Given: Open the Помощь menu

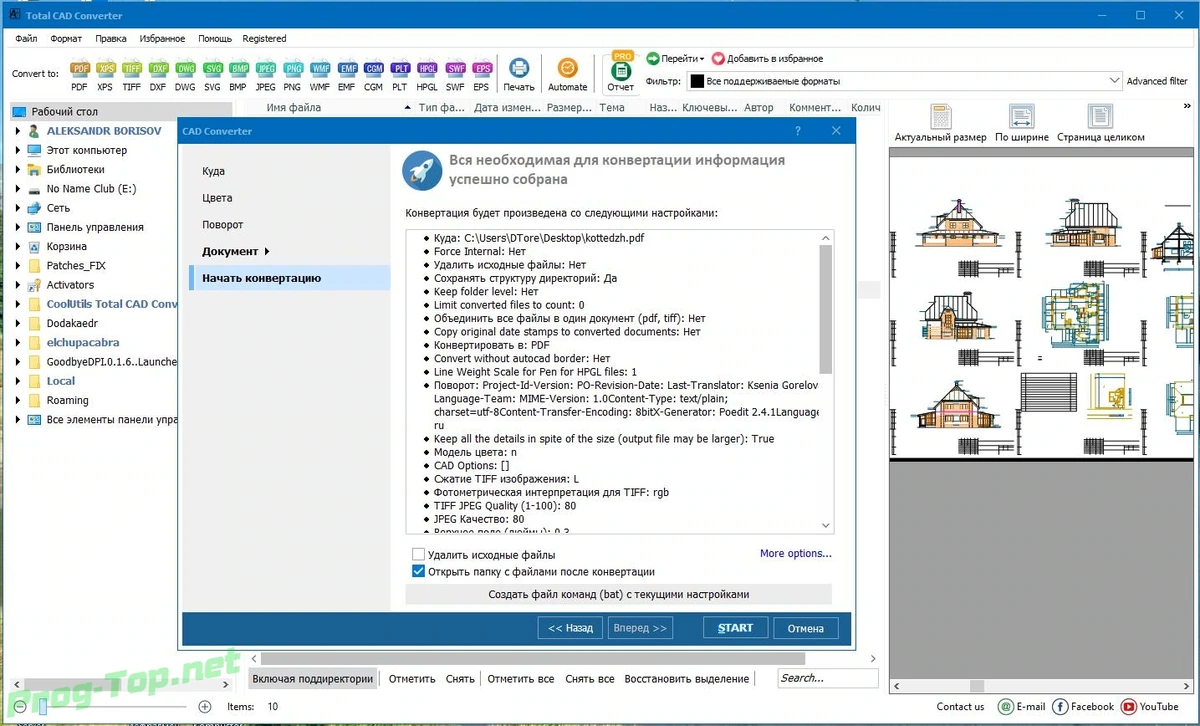Looking at the screenshot, I should coord(215,38).
